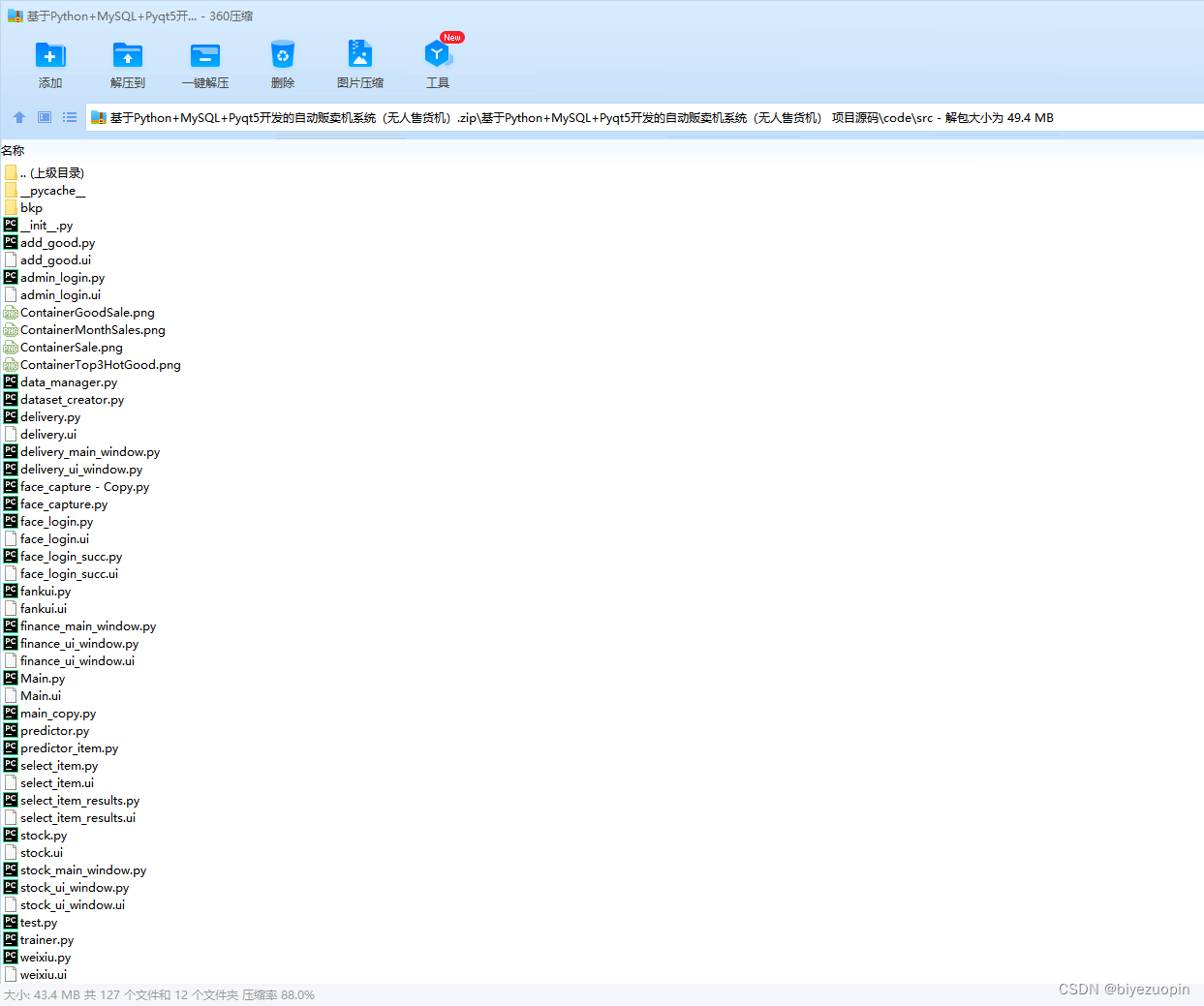Select the face_login_succ.ui file

61,573
